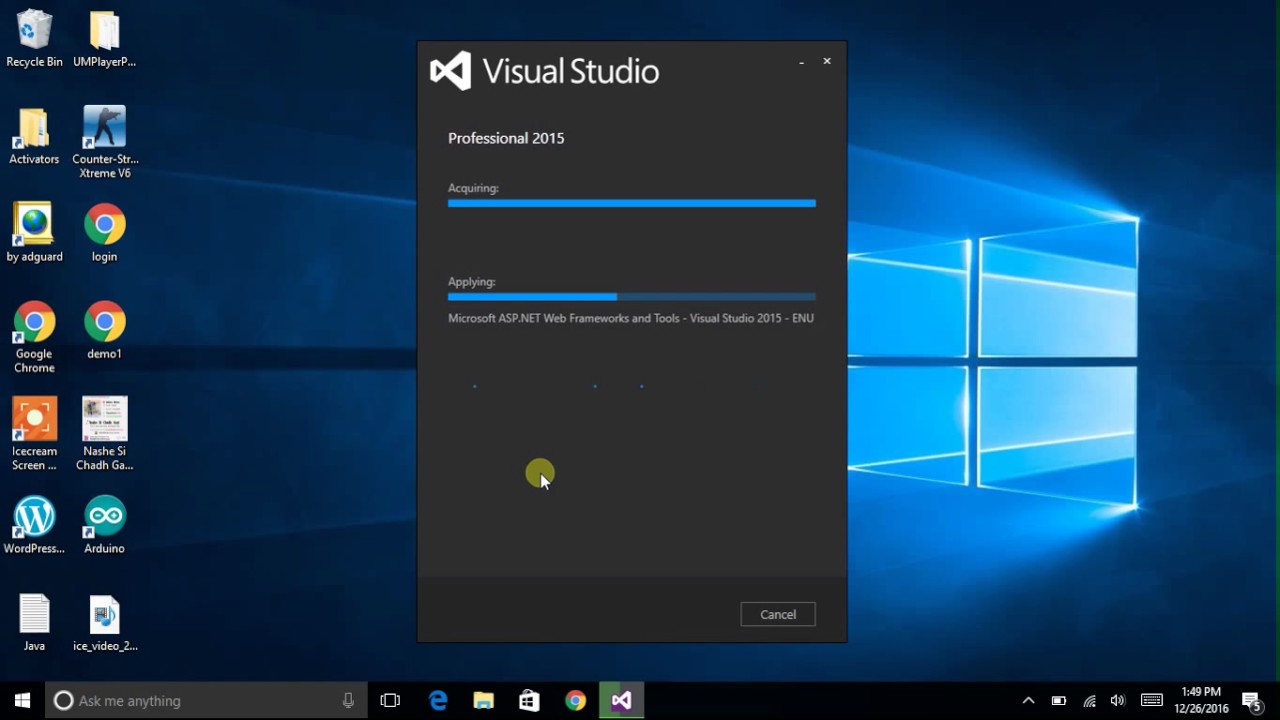Select the UMPlayerP... folder icon
1280x720 pixels.
104,38
